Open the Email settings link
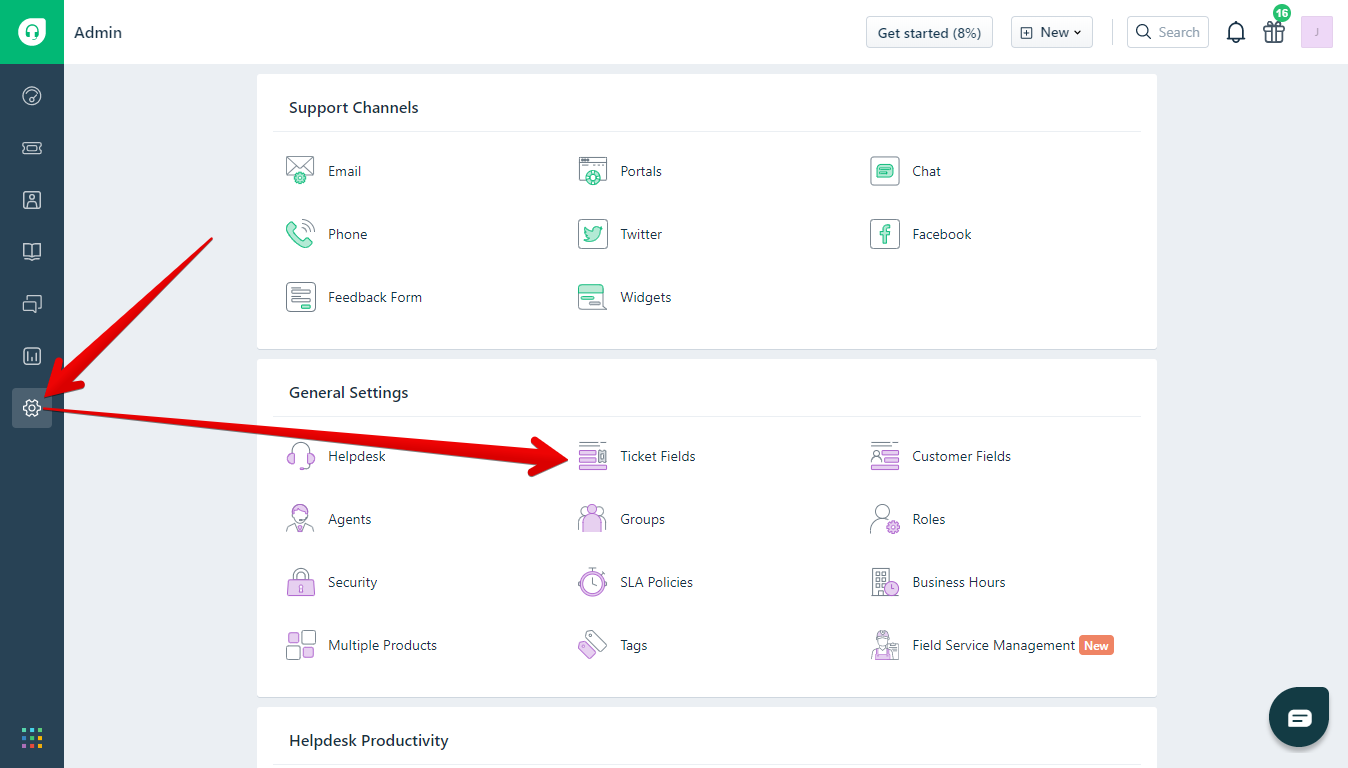The image size is (1348, 768). click(x=344, y=171)
